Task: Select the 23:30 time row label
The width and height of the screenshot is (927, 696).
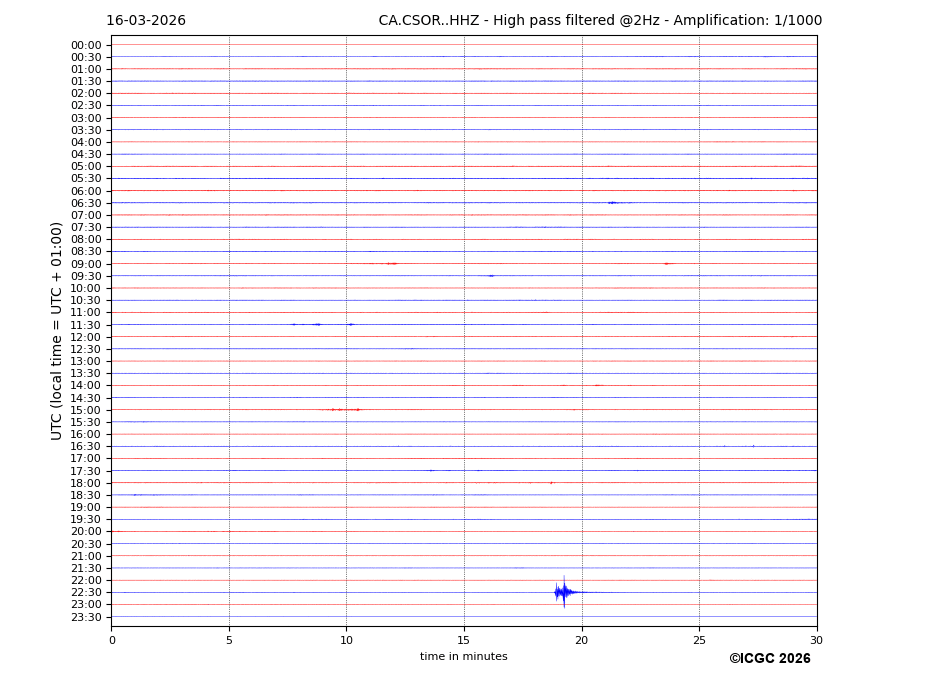Action: (x=86, y=617)
